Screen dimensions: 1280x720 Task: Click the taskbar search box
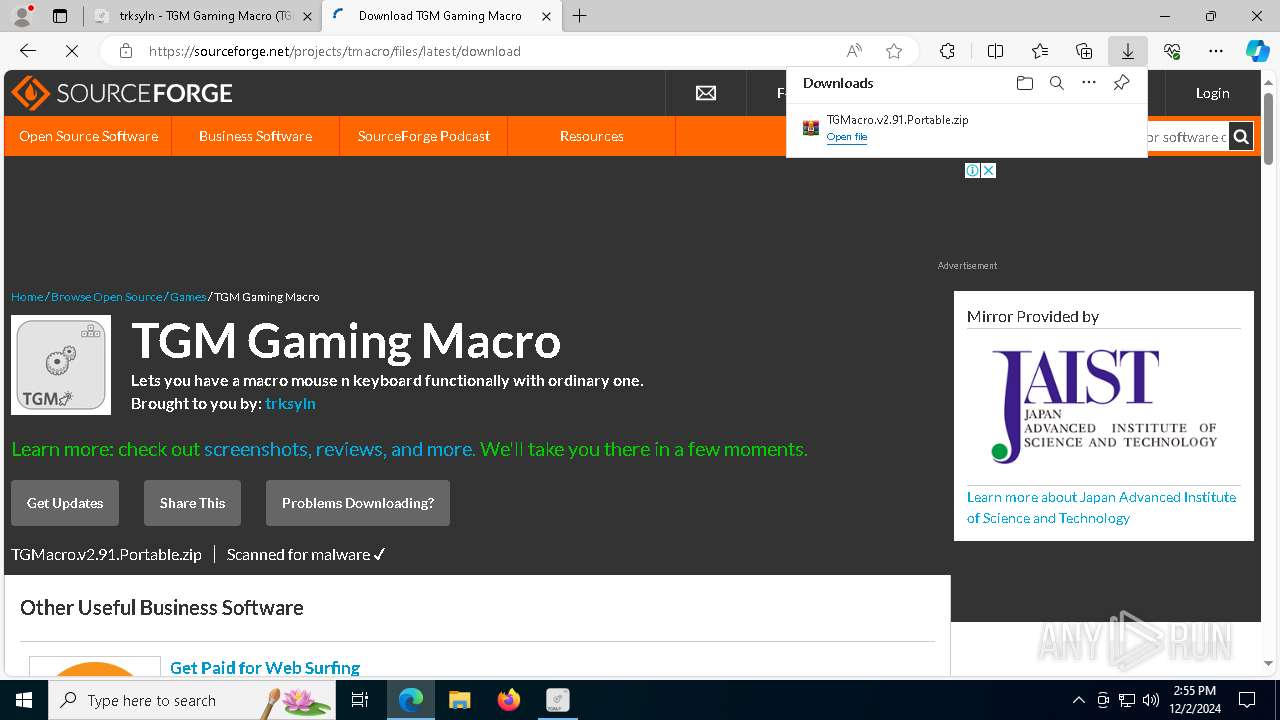point(194,700)
